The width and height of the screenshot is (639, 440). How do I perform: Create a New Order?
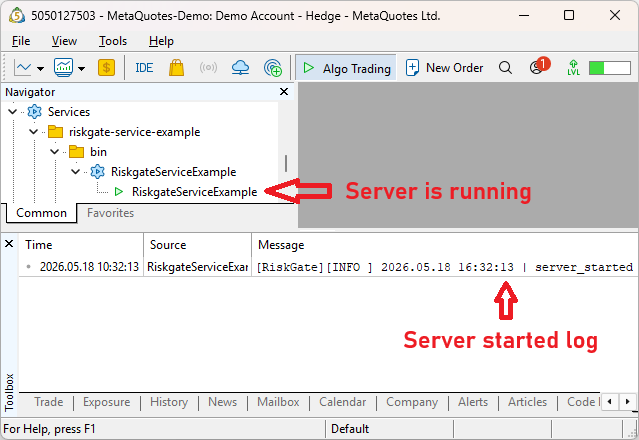444,68
